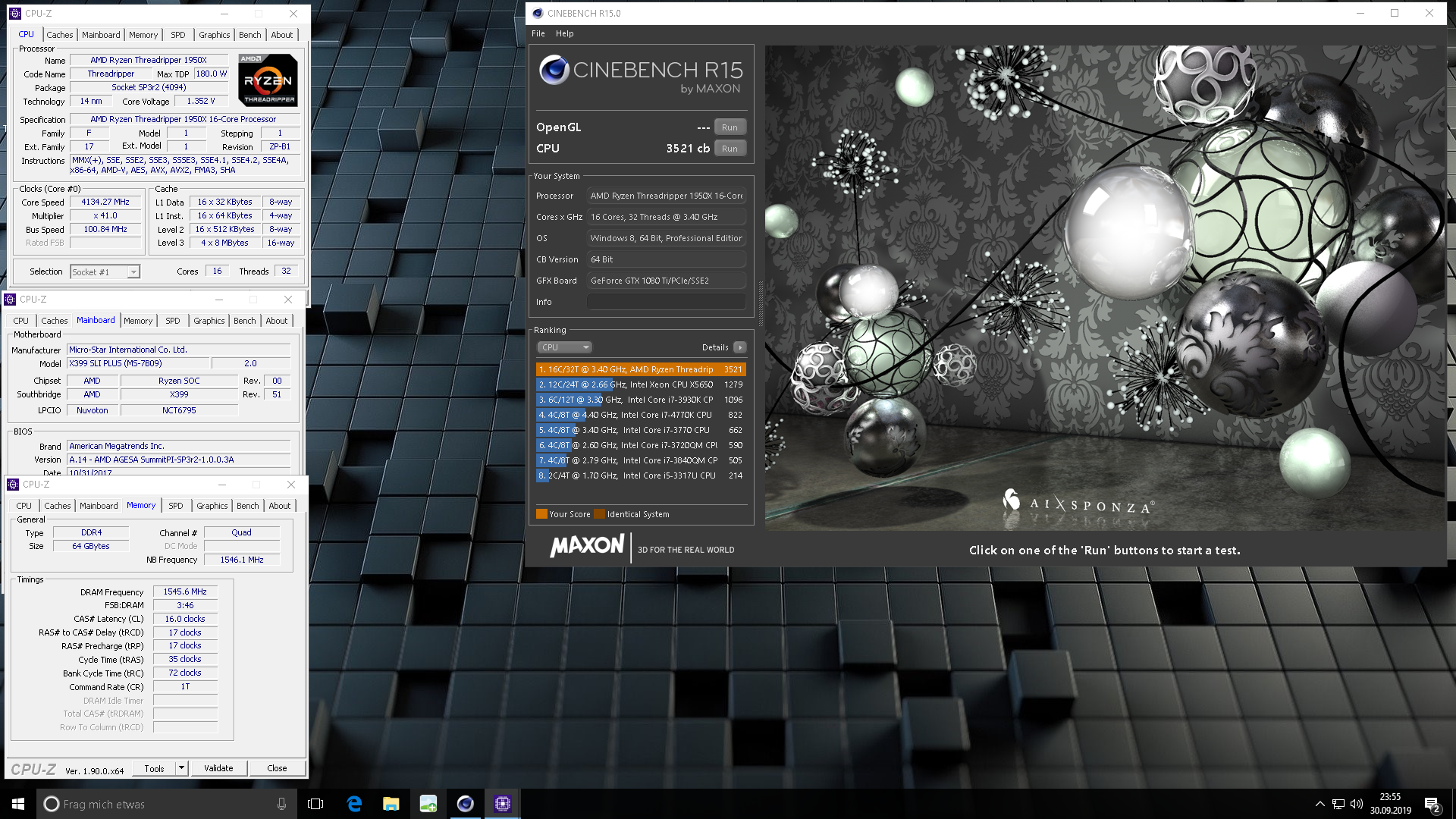Click the Close button in CPU-Z
1456x819 pixels.
(277, 768)
